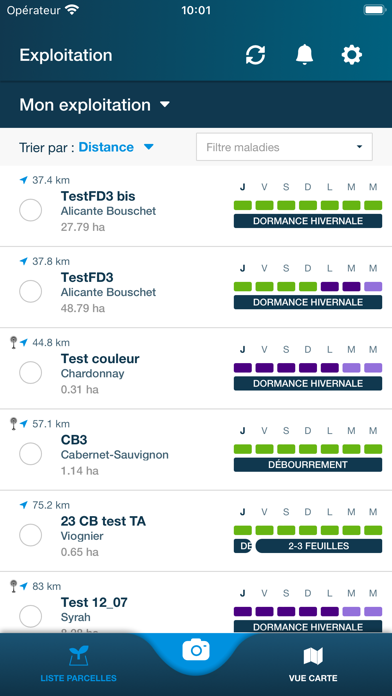Select the Test couleur parcel circle
This screenshot has height=696, width=392.
click(x=31, y=372)
